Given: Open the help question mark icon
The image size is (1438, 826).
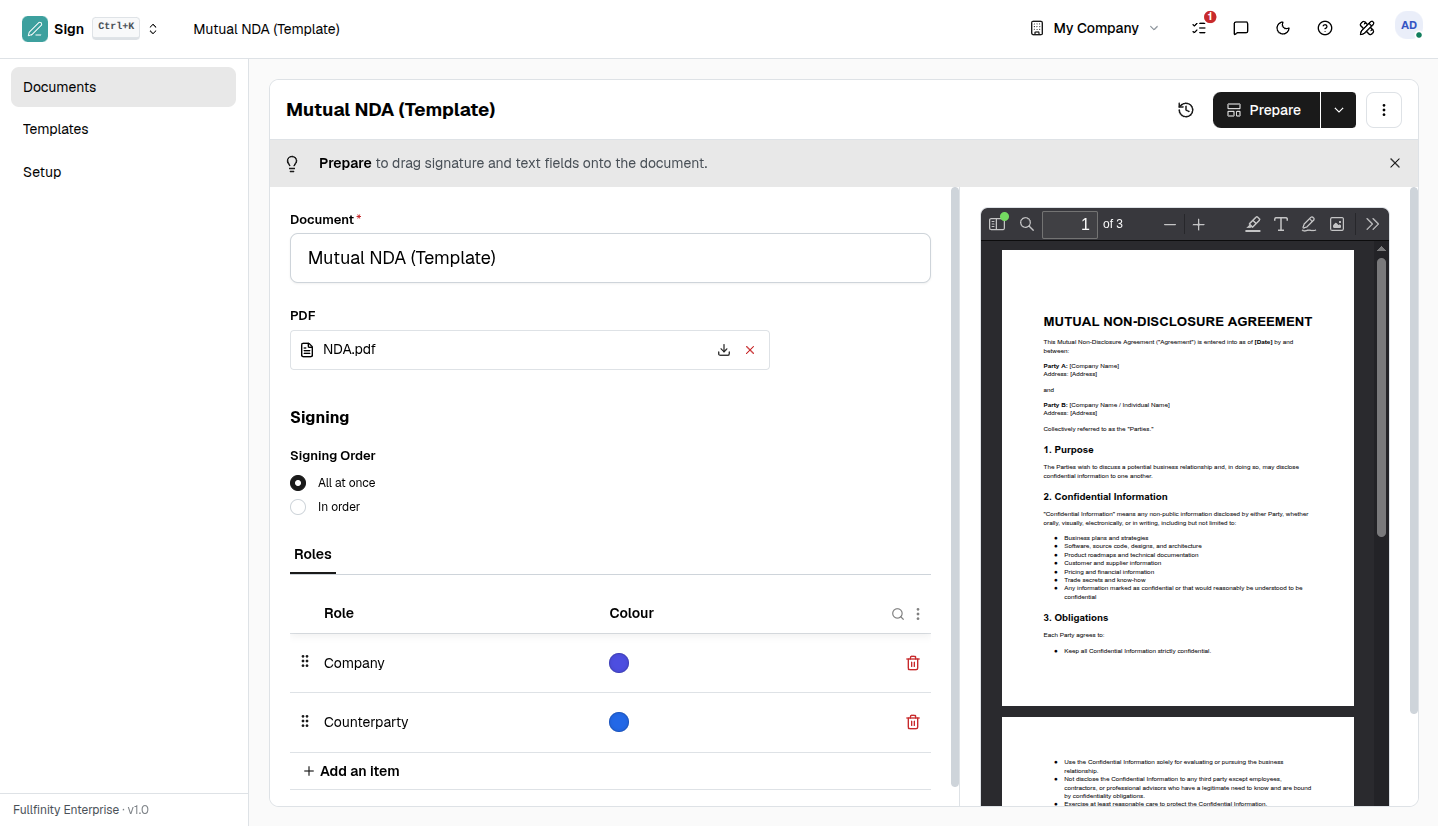Looking at the screenshot, I should [1325, 28].
